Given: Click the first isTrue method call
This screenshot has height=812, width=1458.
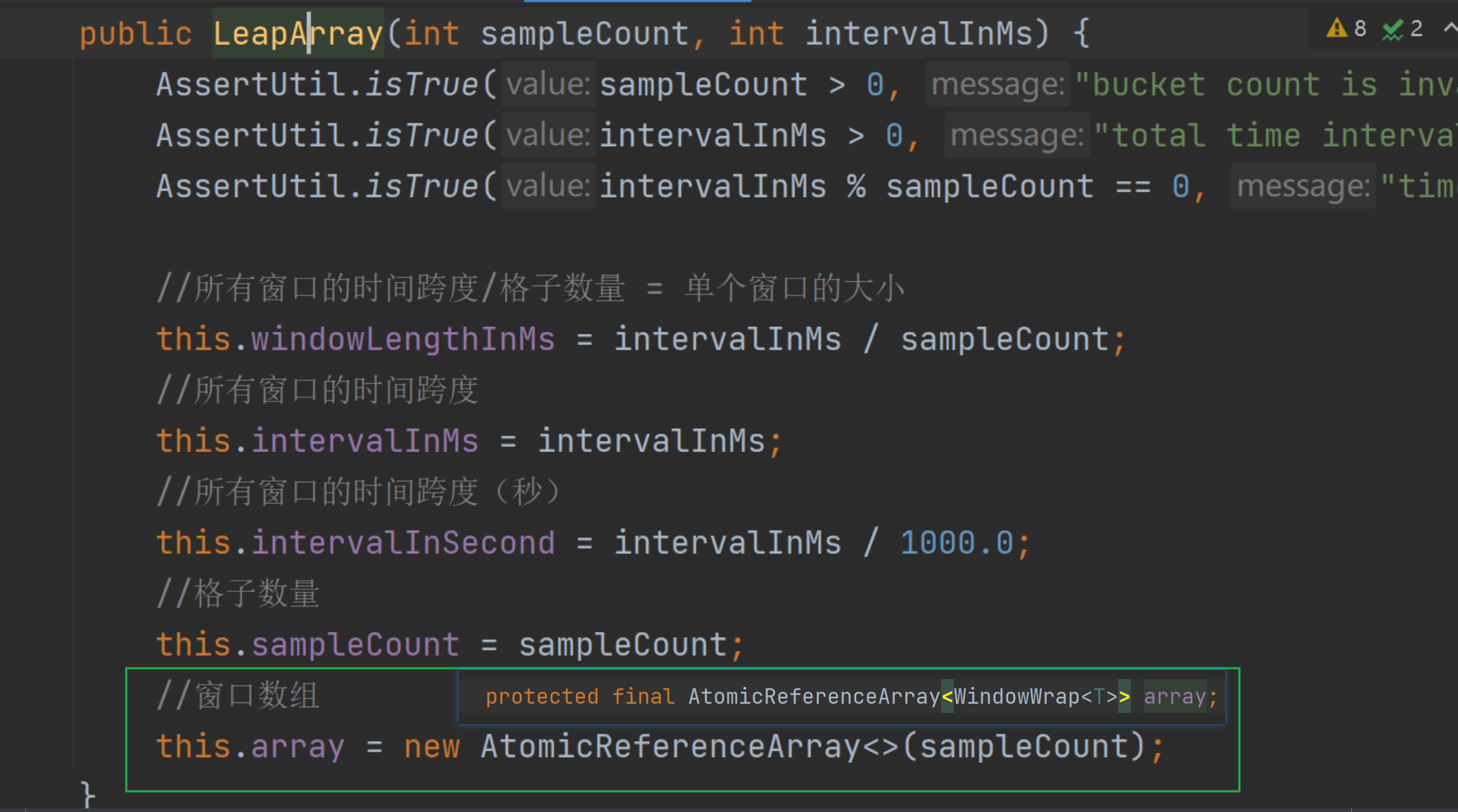Looking at the screenshot, I should (421, 84).
